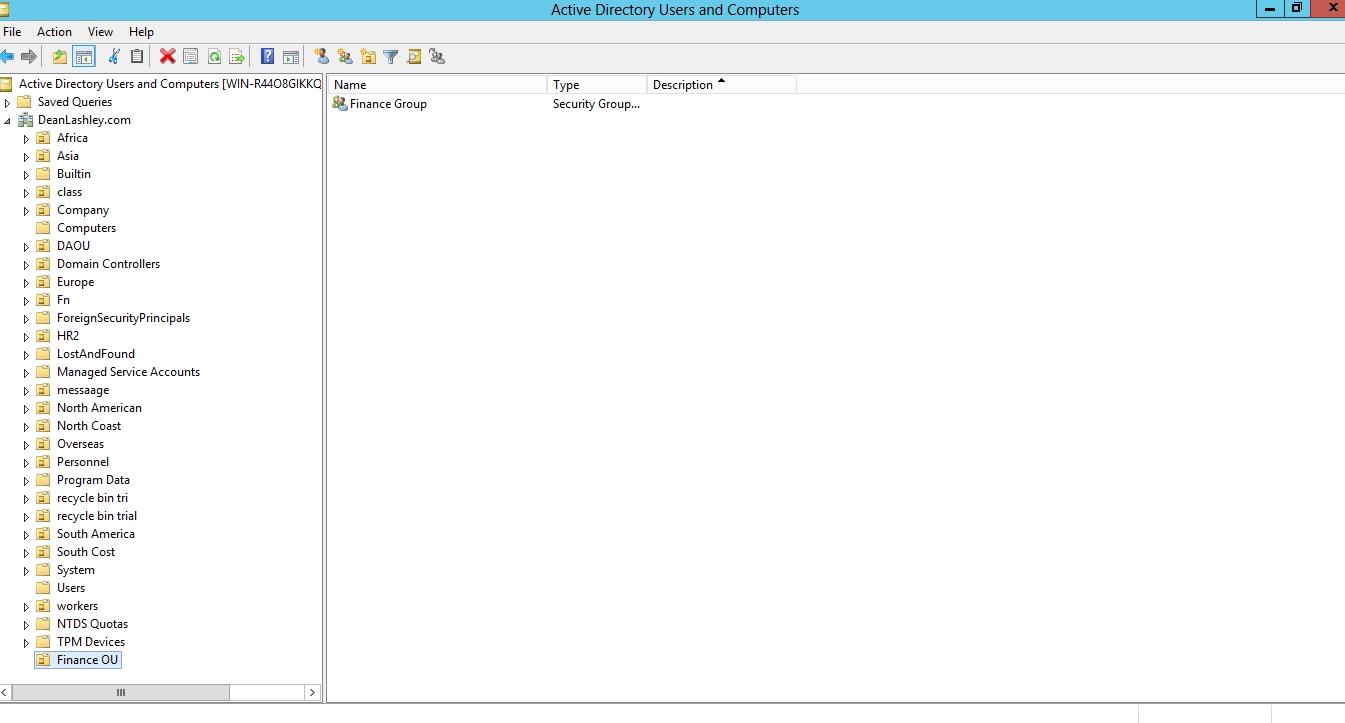This screenshot has height=723, width=1345.
Task: Select the "recycle bin trial" node
Action: point(97,516)
